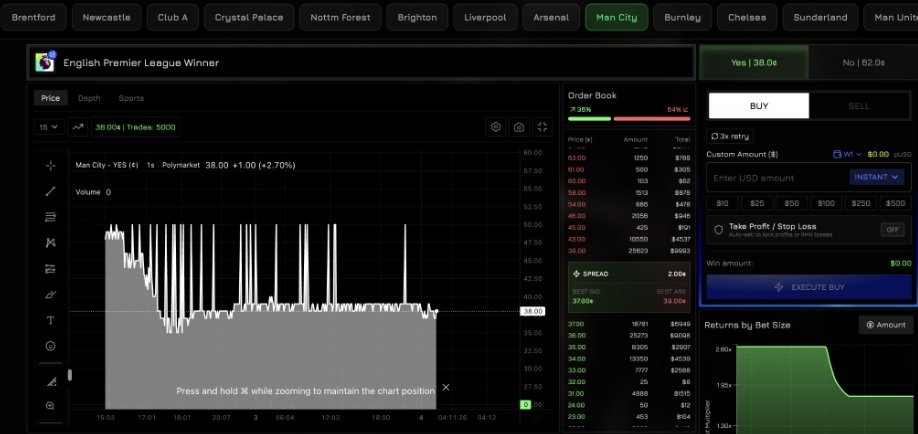Image resolution: width=918 pixels, height=434 pixels.
Task: Select the trend line drawing tool
Action: pos(50,191)
